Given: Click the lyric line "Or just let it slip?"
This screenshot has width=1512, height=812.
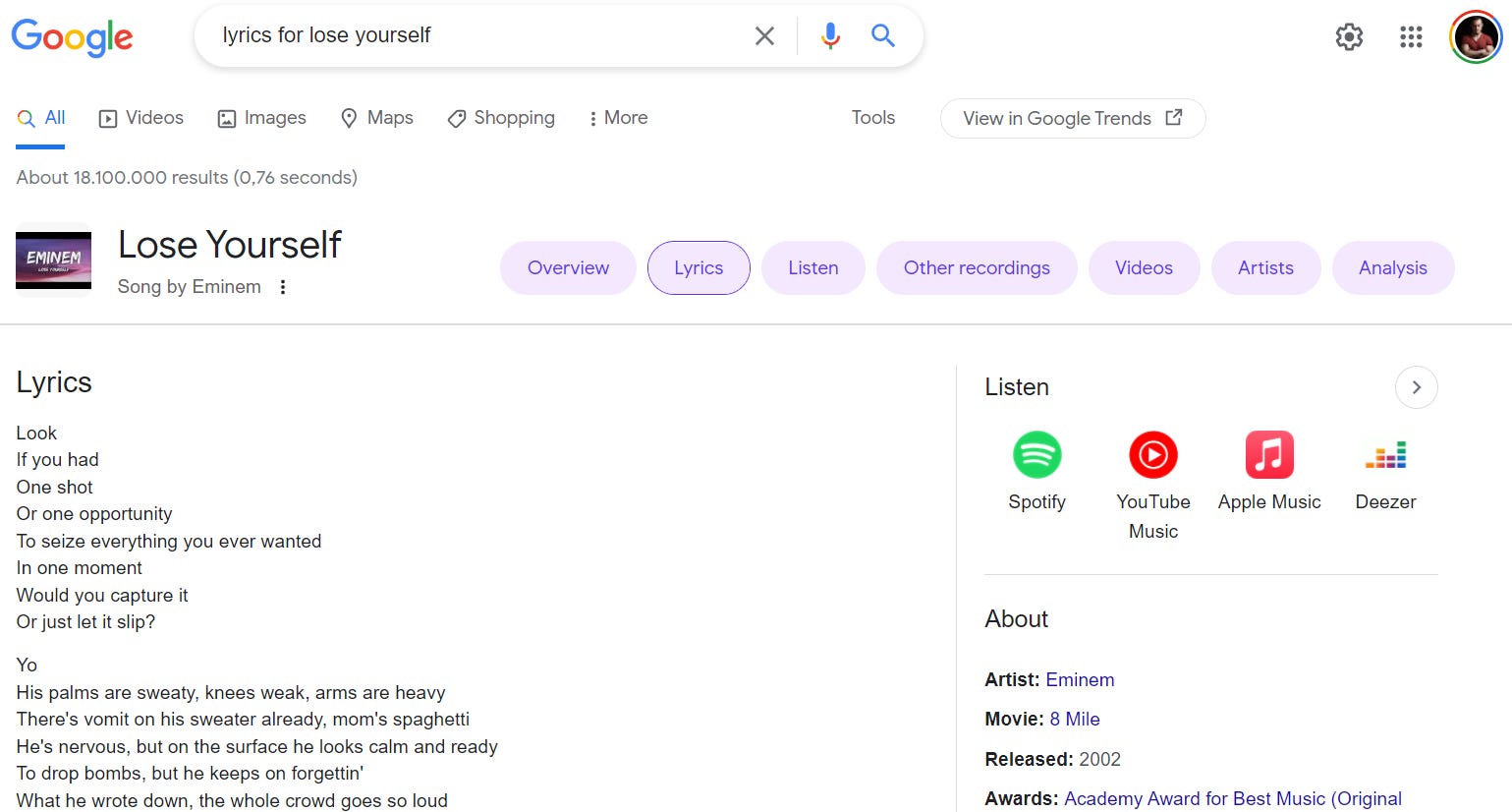Looking at the screenshot, I should pos(85,622).
